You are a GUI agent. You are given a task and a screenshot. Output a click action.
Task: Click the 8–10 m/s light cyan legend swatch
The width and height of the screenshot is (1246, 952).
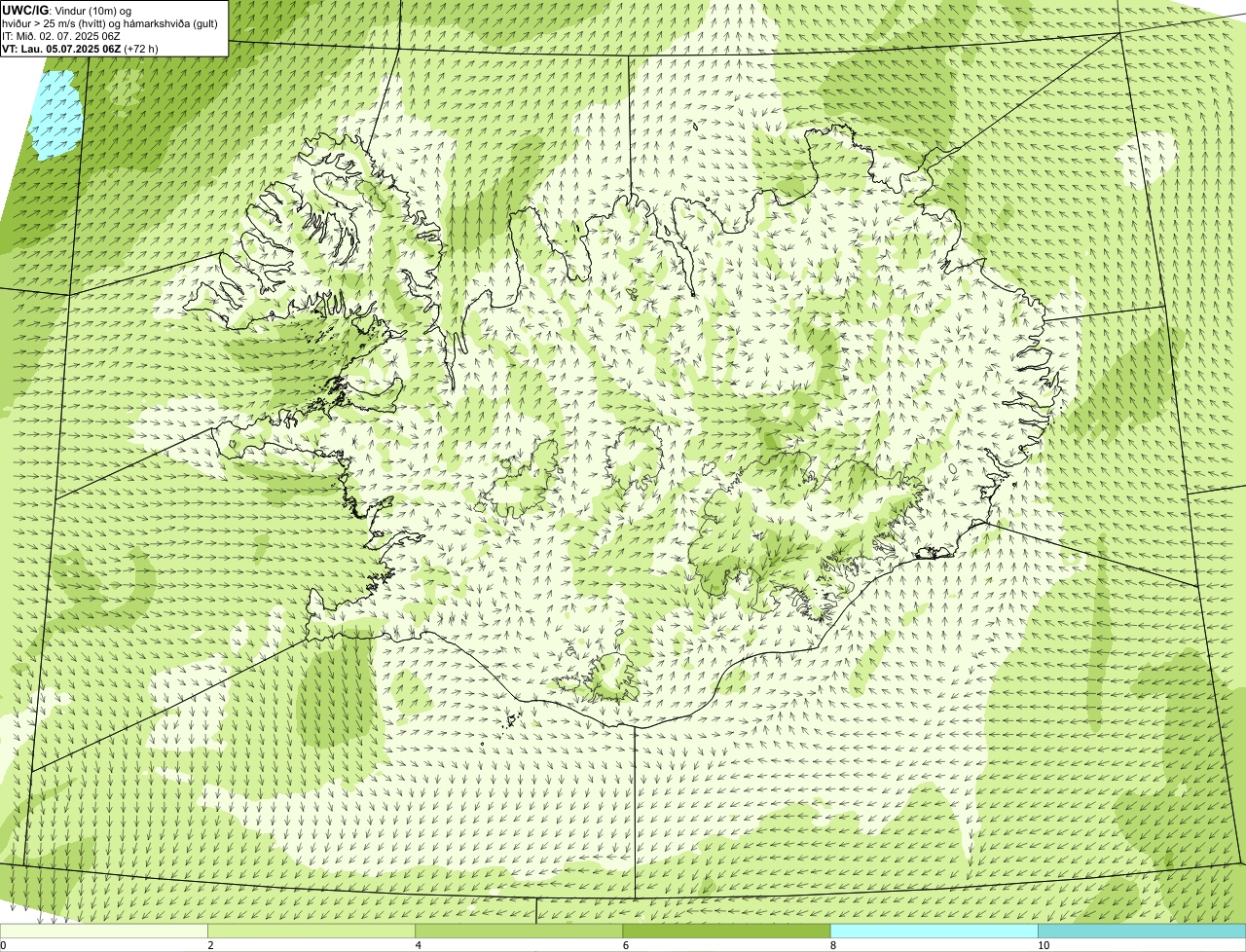point(934,932)
